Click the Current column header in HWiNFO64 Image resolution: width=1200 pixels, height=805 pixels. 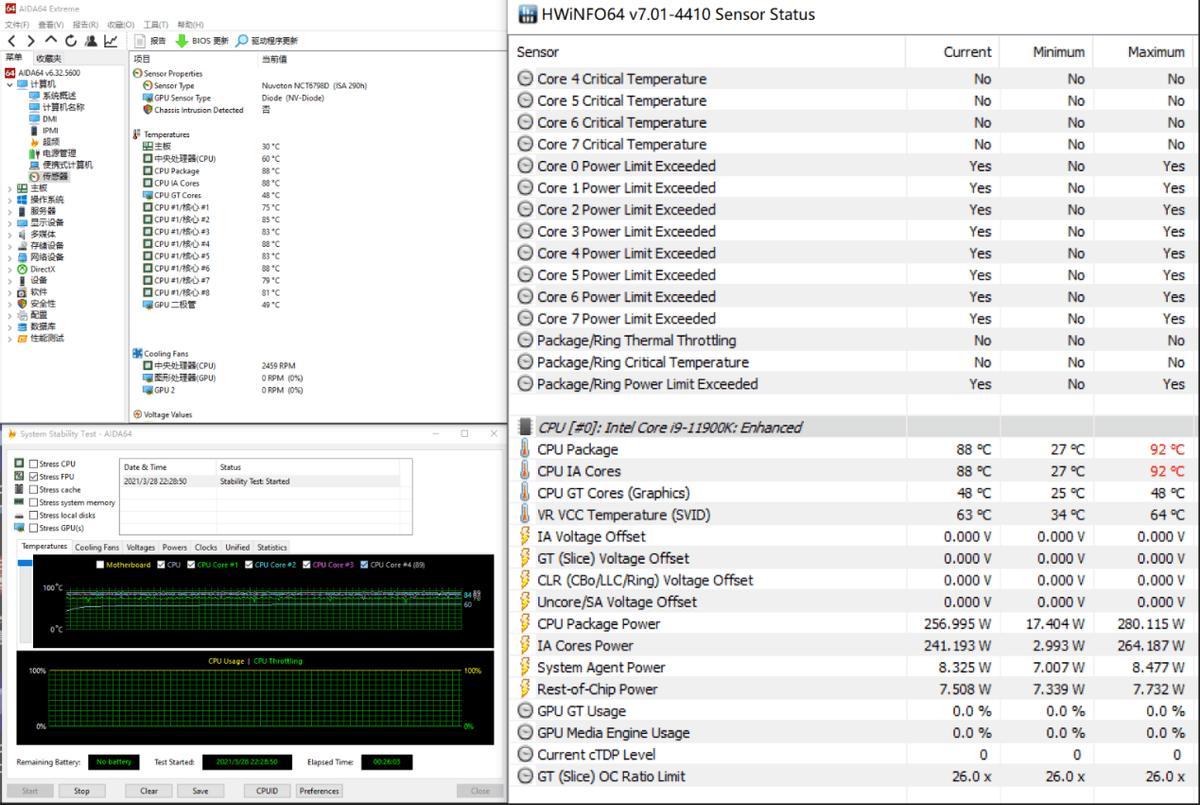coord(953,52)
